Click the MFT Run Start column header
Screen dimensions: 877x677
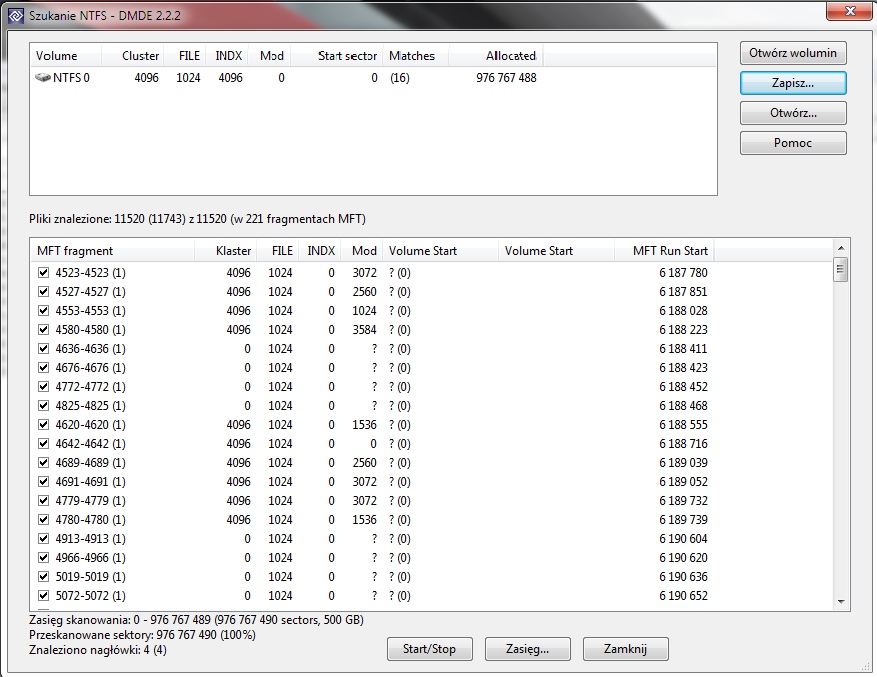664,251
